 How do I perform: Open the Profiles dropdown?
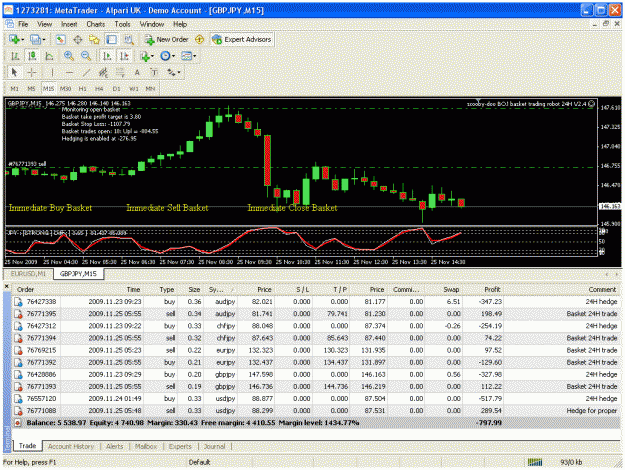(x=37, y=39)
